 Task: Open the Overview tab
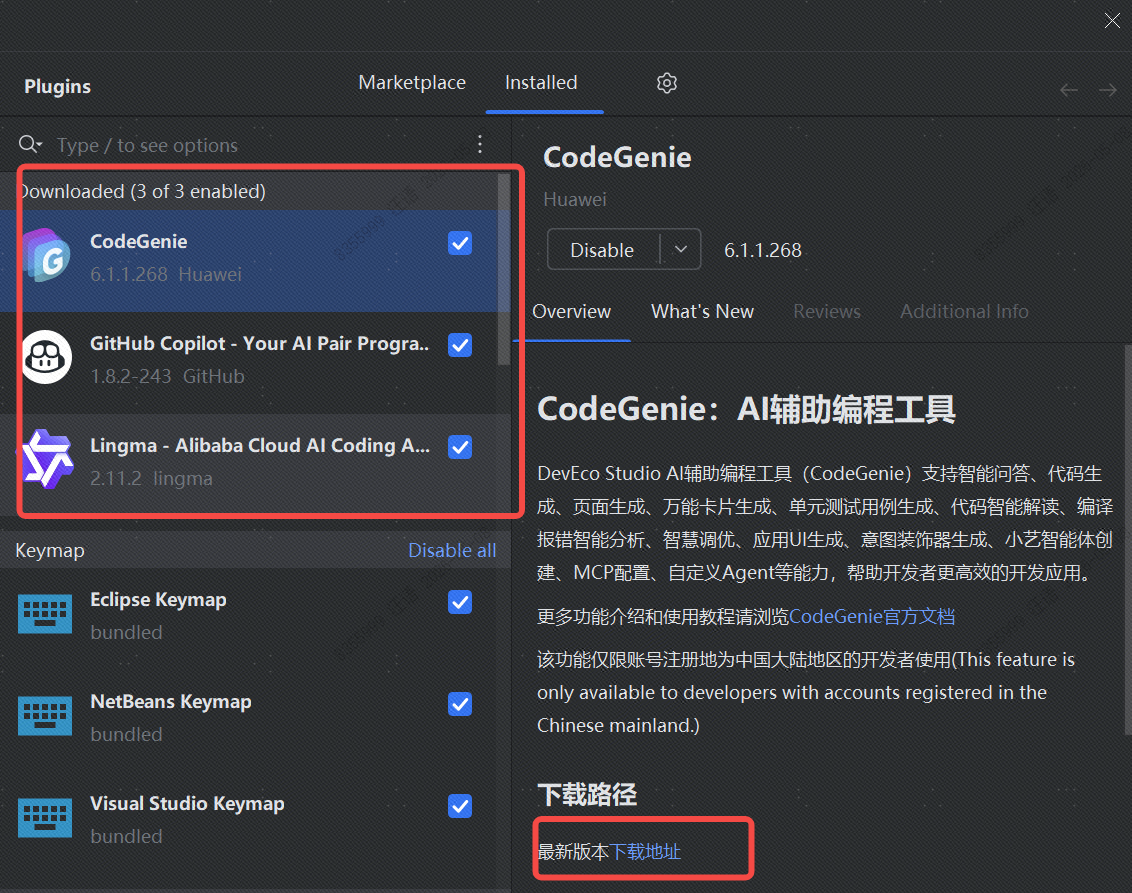572,311
